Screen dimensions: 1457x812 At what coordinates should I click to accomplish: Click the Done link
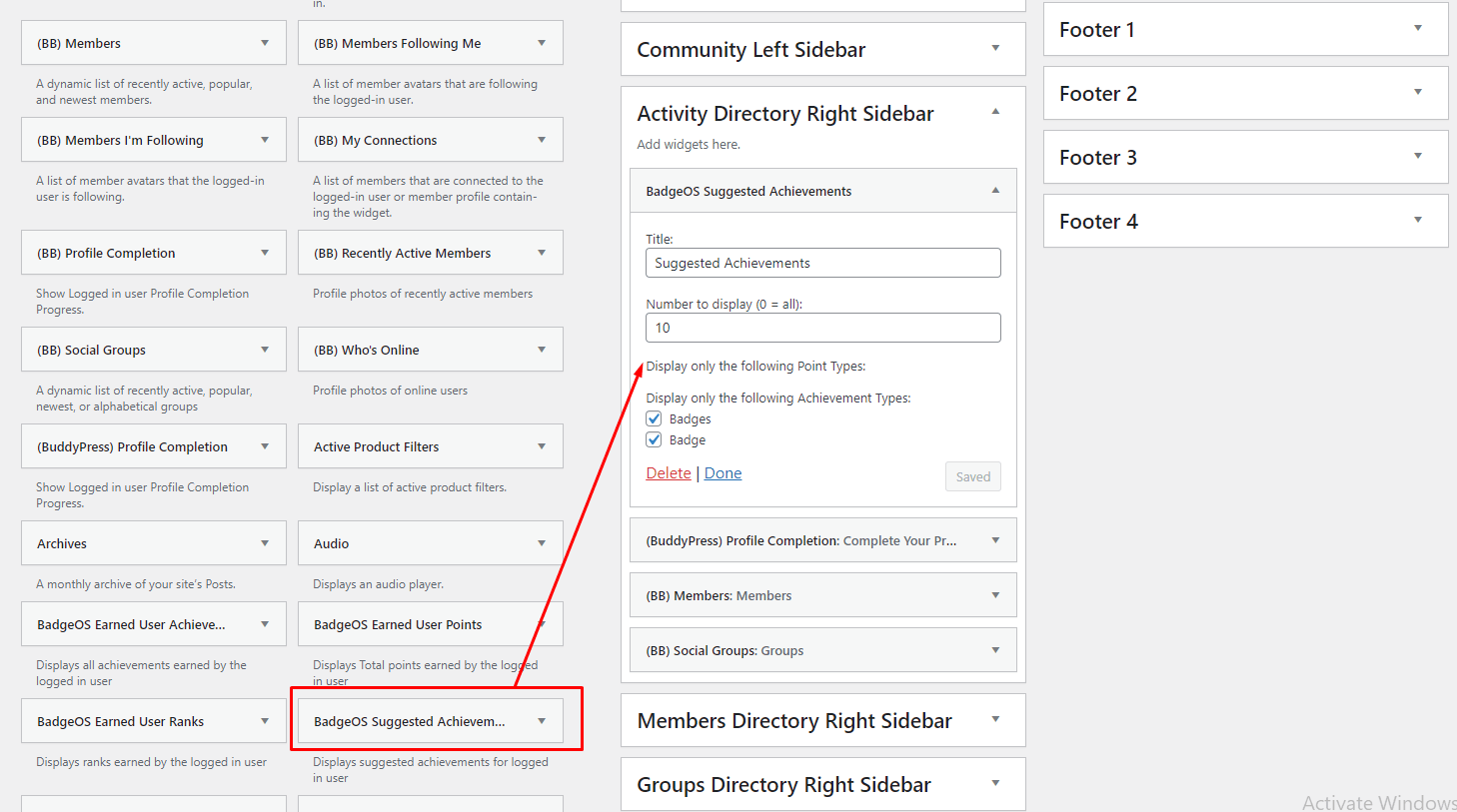pyautogui.click(x=723, y=473)
